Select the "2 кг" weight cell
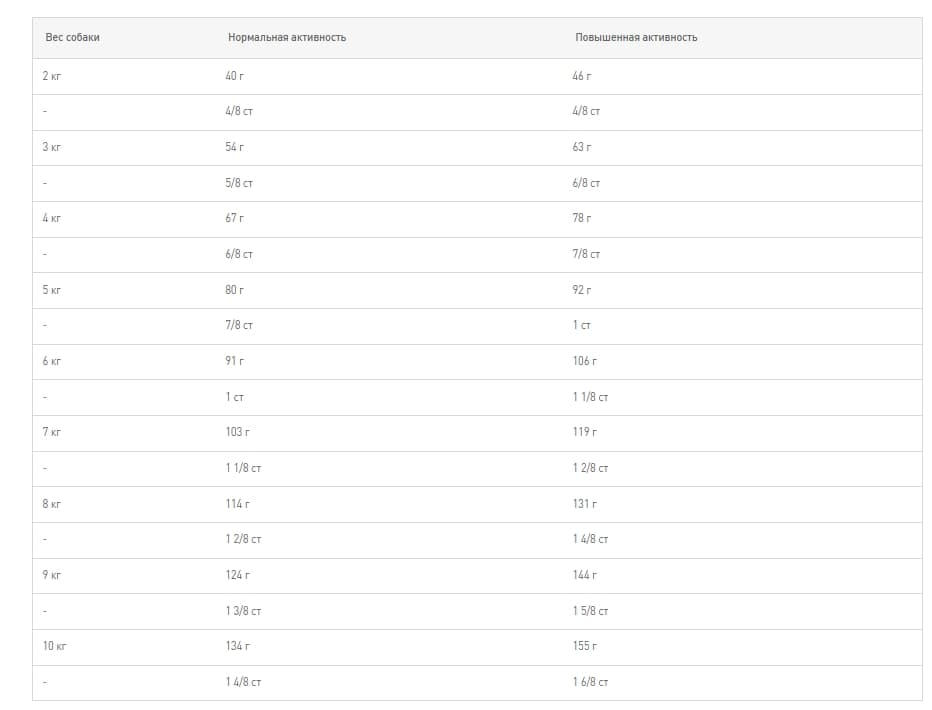Image resolution: width=932 pixels, height=710 pixels. tap(52, 76)
